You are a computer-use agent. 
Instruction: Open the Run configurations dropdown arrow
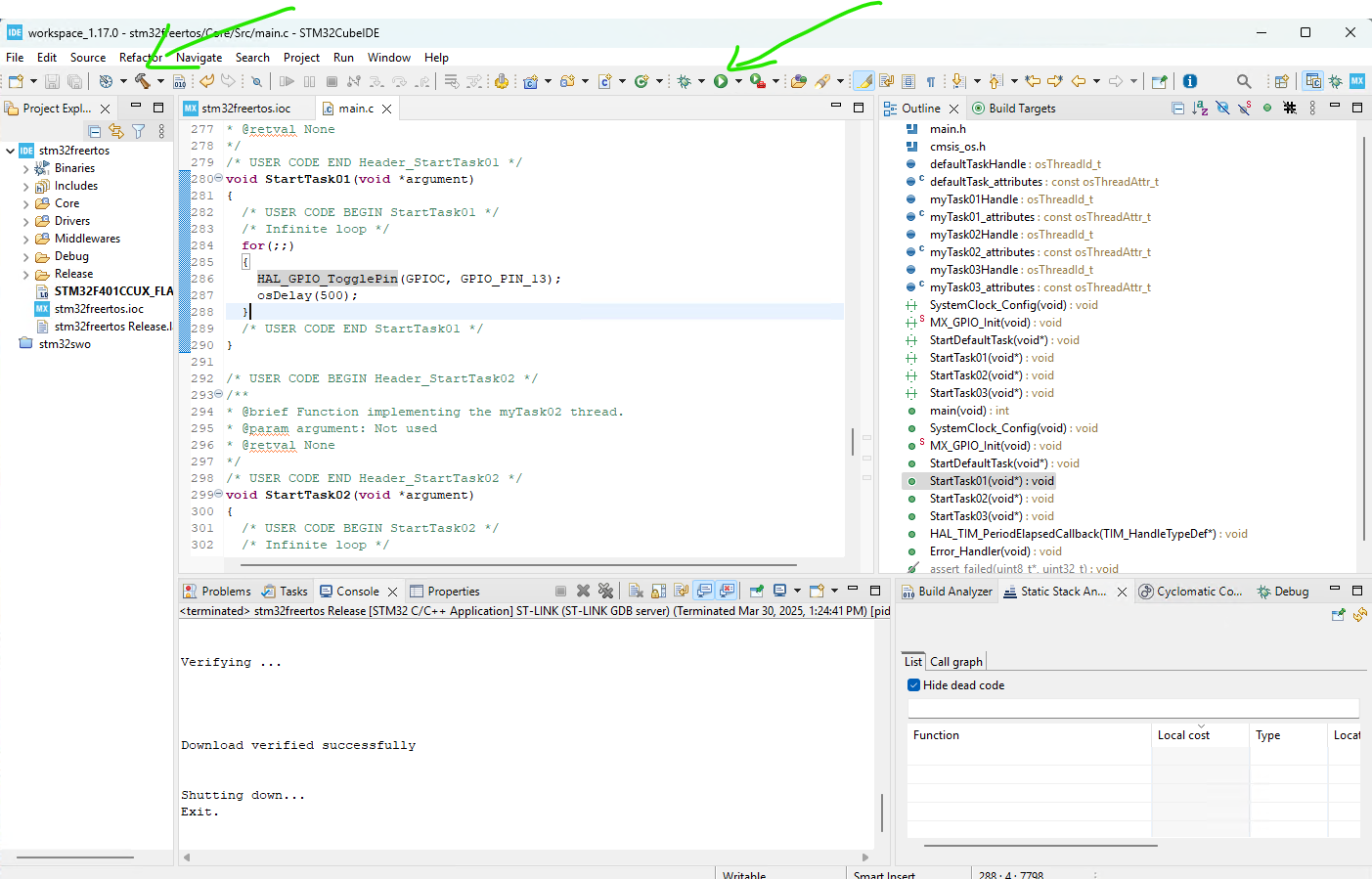tap(738, 81)
